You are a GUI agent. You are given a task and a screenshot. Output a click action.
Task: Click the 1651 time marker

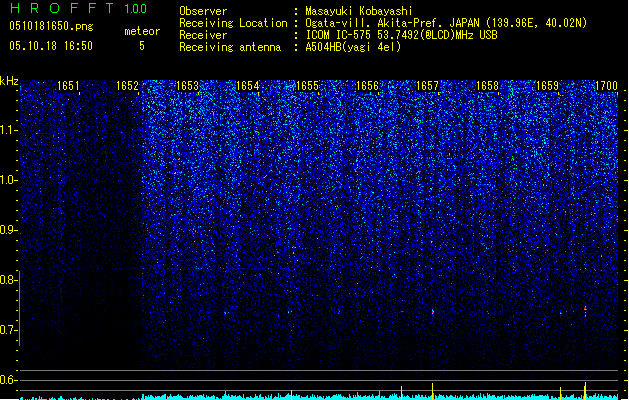pyautogui.click(x=68, y=86)
